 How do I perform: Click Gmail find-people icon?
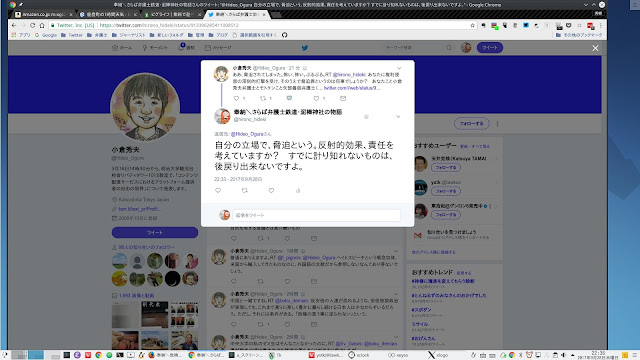(418, 235)
